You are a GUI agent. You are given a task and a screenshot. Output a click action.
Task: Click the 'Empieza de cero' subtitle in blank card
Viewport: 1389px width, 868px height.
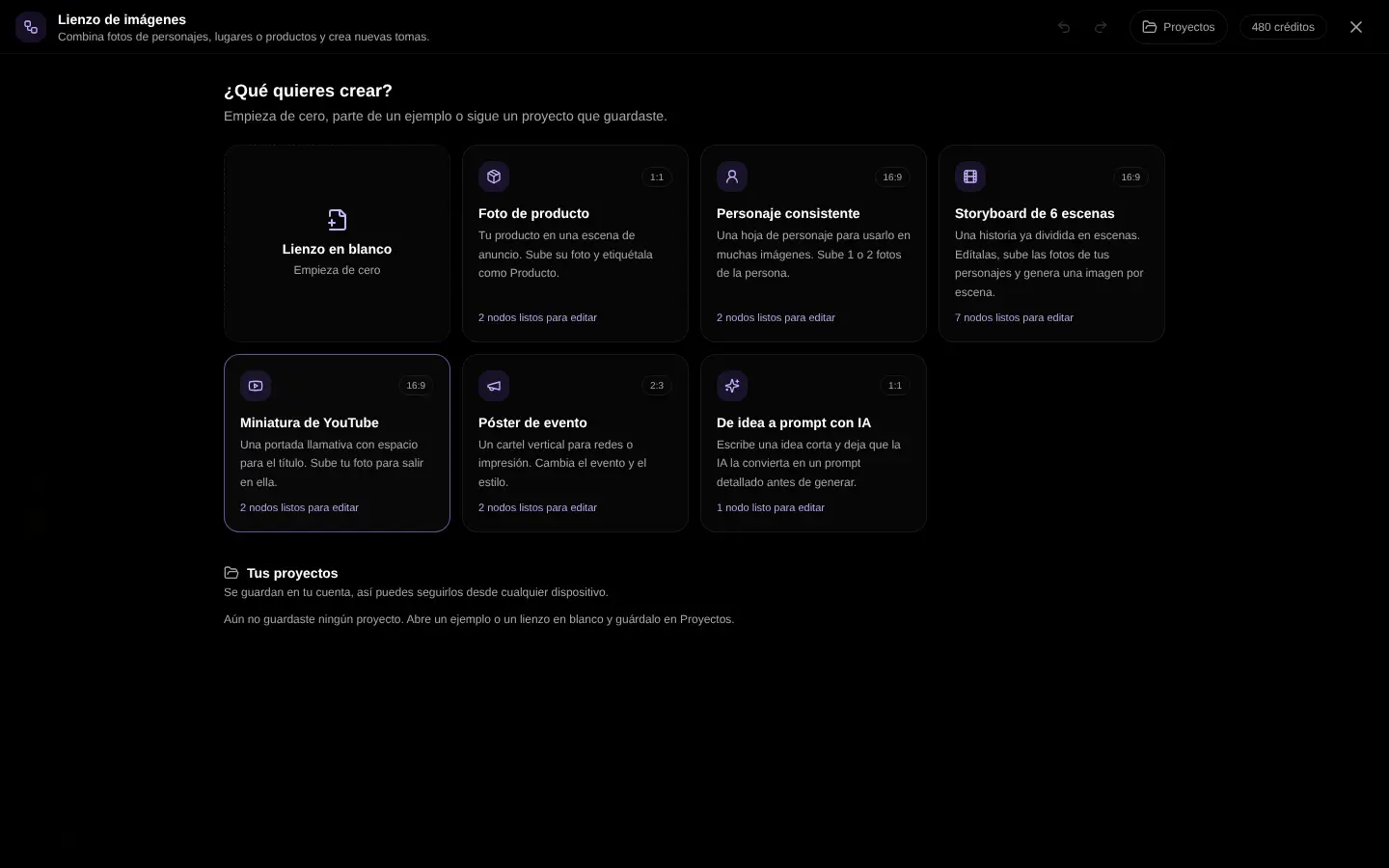(x=337, y=270)
